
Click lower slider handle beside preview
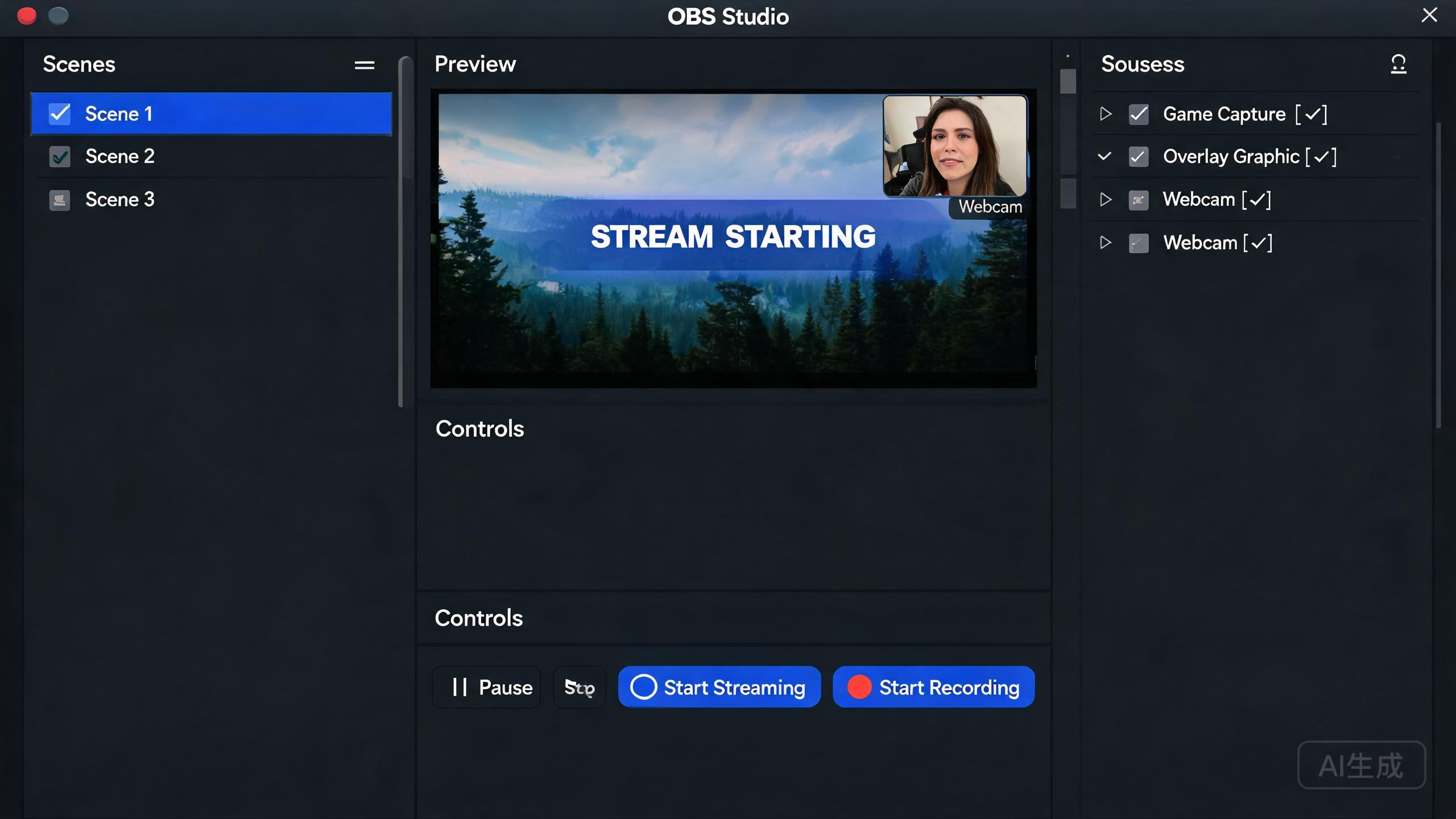[x=1068, y=193]
